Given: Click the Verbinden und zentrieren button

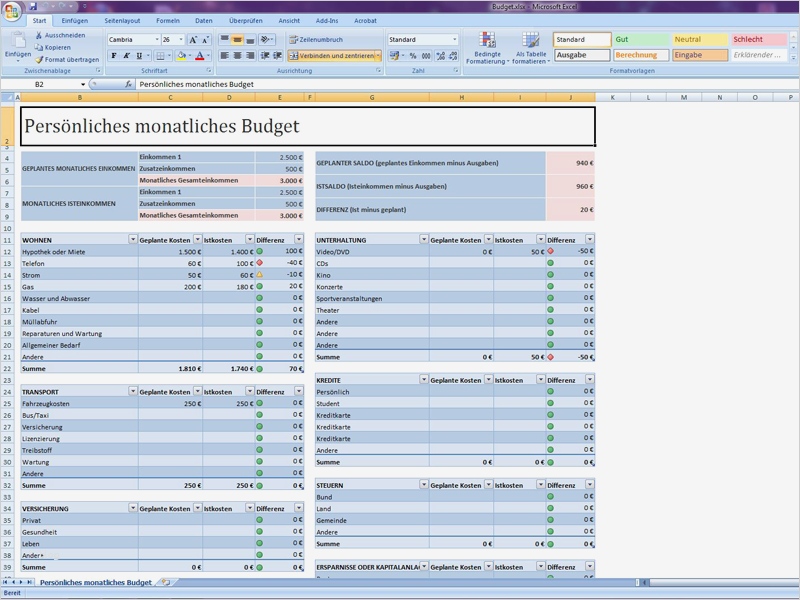Looking at the screenshot, I should click(331, 56).
